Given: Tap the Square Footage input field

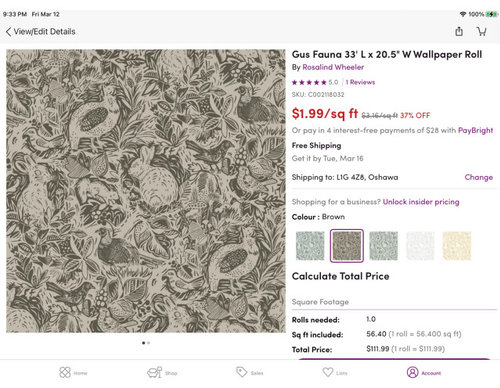Looking at the screenshot, I should click(x=394, y=302).
